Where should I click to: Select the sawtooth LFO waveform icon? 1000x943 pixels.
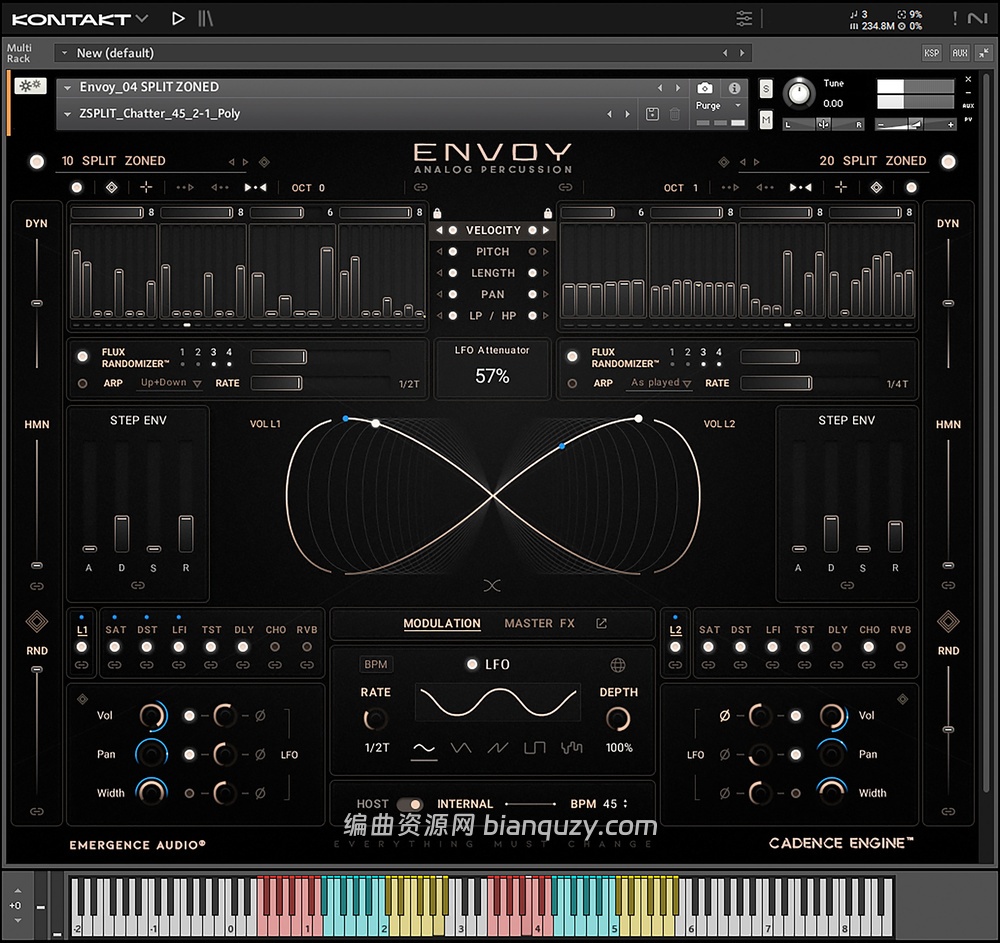pos(498,747)
